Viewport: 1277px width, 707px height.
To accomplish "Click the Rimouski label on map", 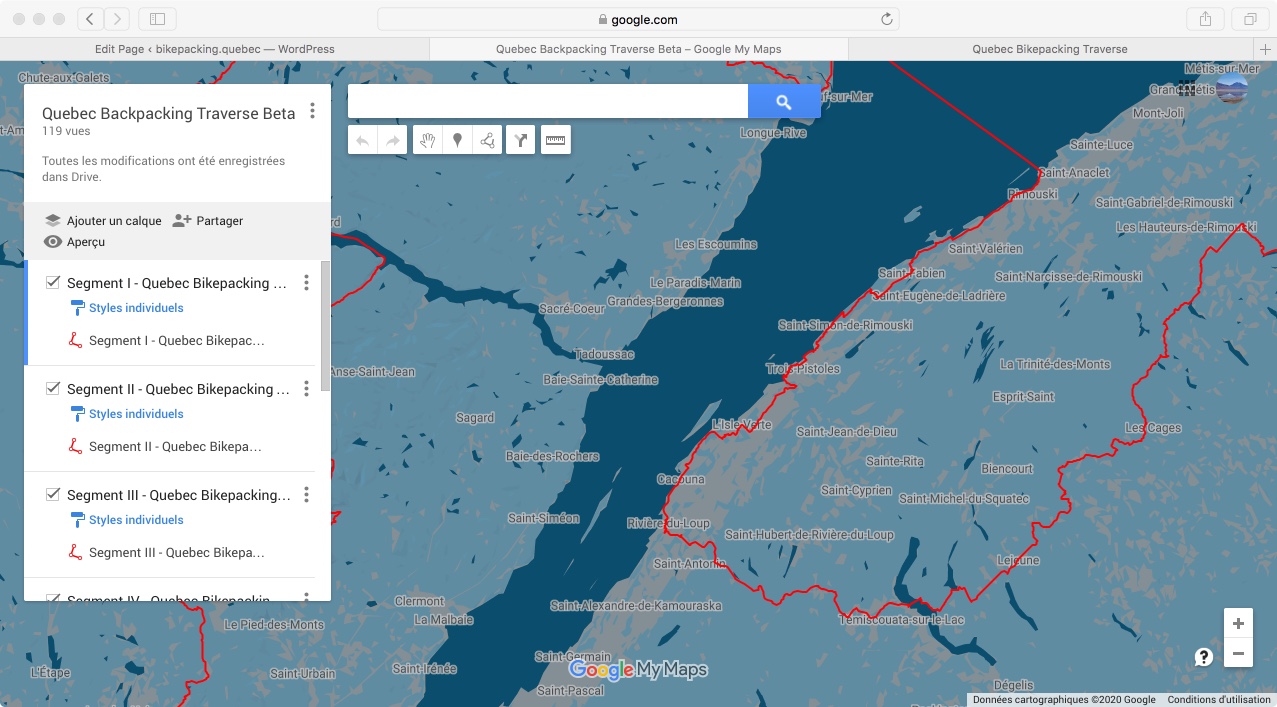I will 1032,194.
